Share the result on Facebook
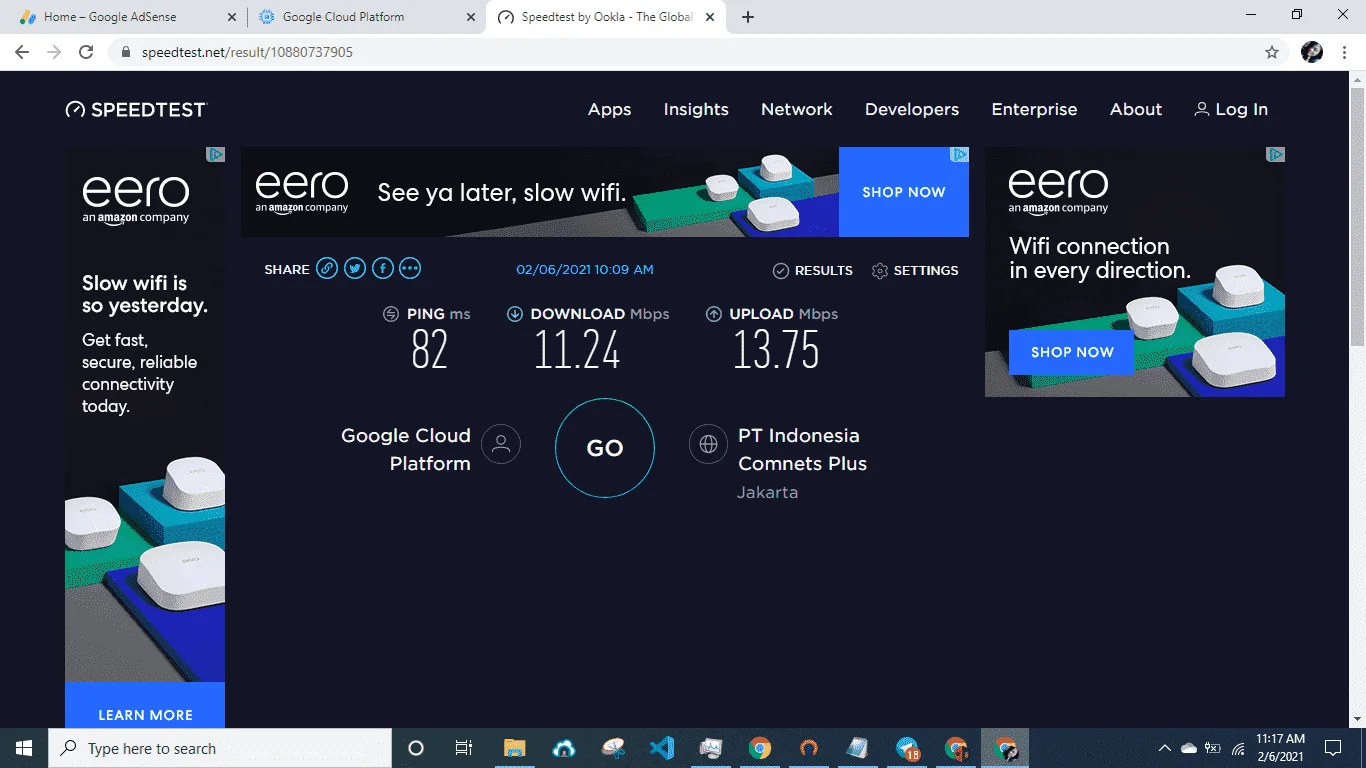 (382, 268)
